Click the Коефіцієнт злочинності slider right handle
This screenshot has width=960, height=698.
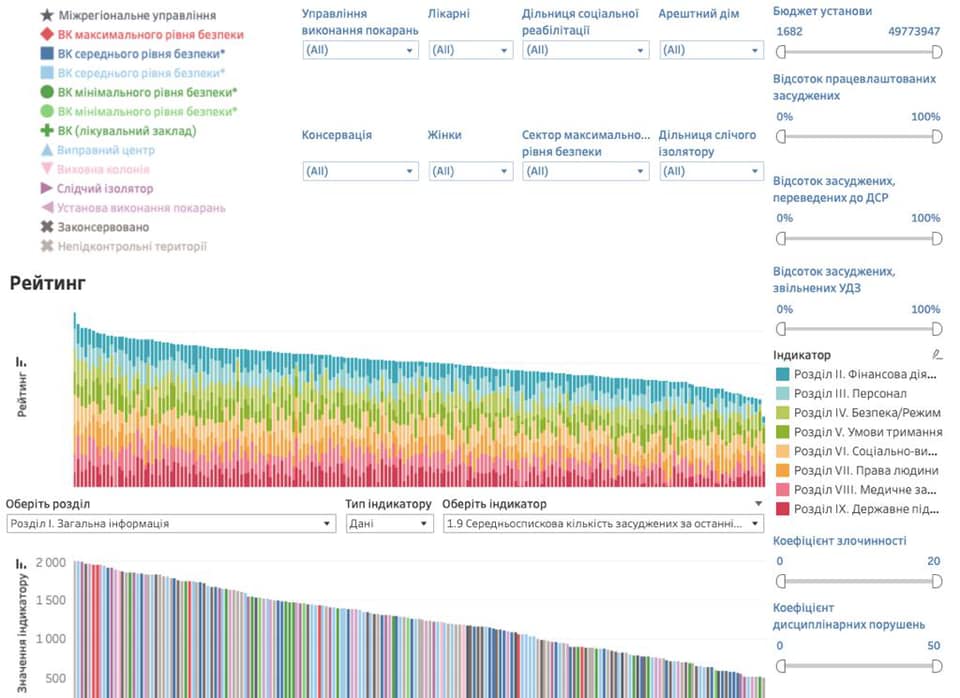tap(936, 581)
